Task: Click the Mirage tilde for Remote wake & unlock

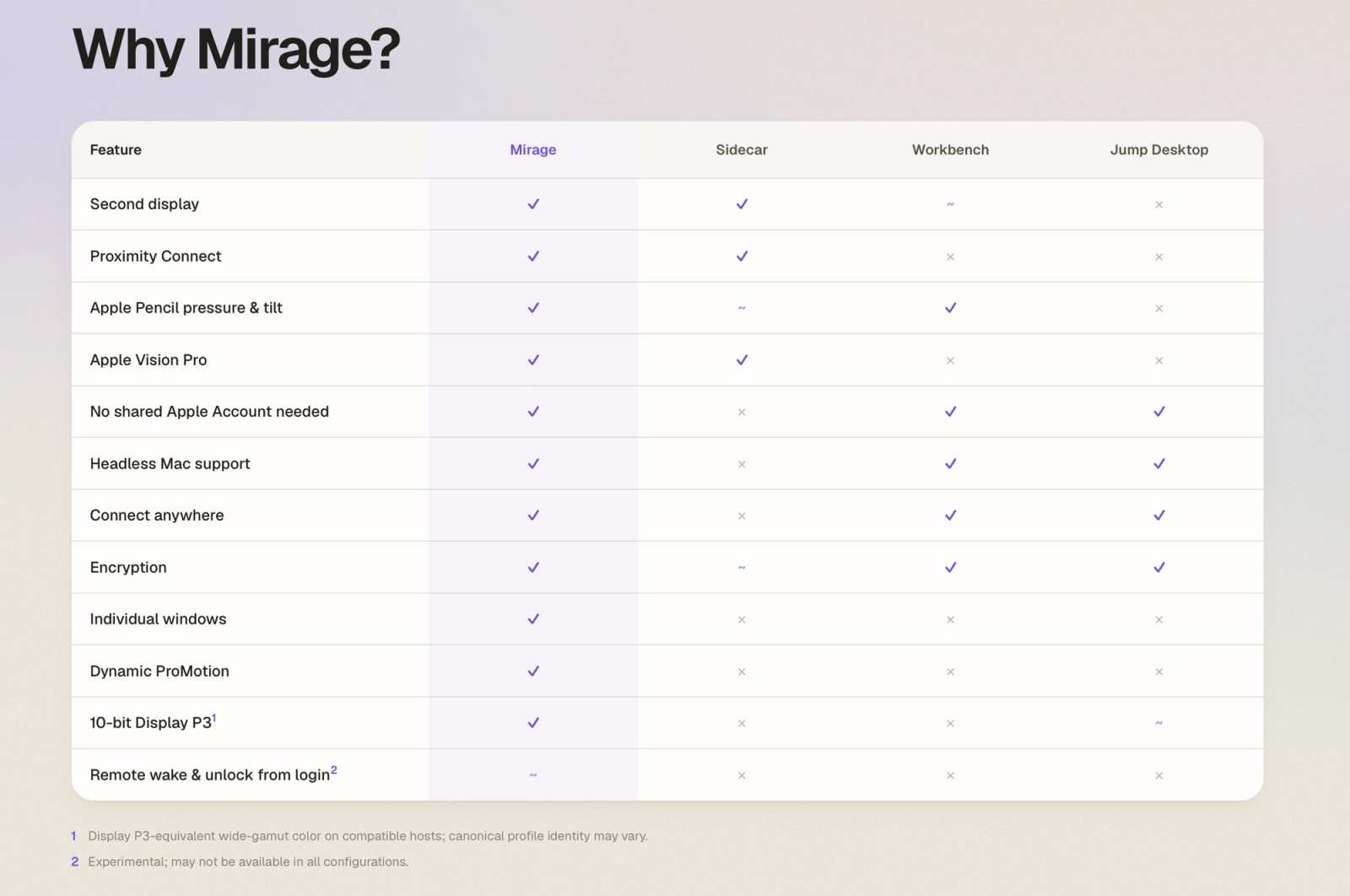Action: tap(533, 775)
